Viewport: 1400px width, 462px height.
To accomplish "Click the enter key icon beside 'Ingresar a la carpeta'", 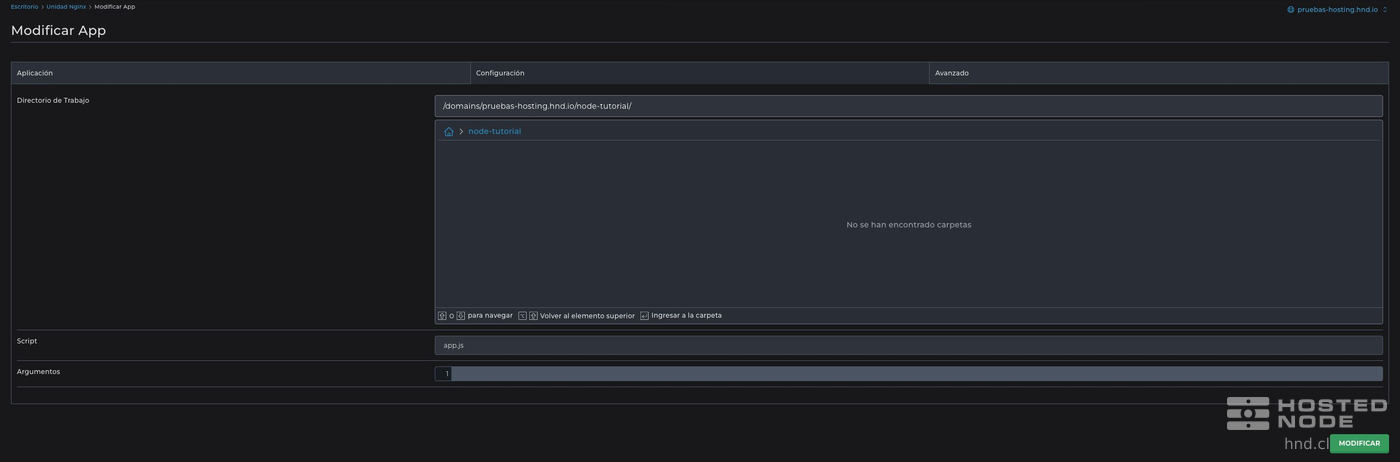I will pyautogui.click(x=644, y=316).
